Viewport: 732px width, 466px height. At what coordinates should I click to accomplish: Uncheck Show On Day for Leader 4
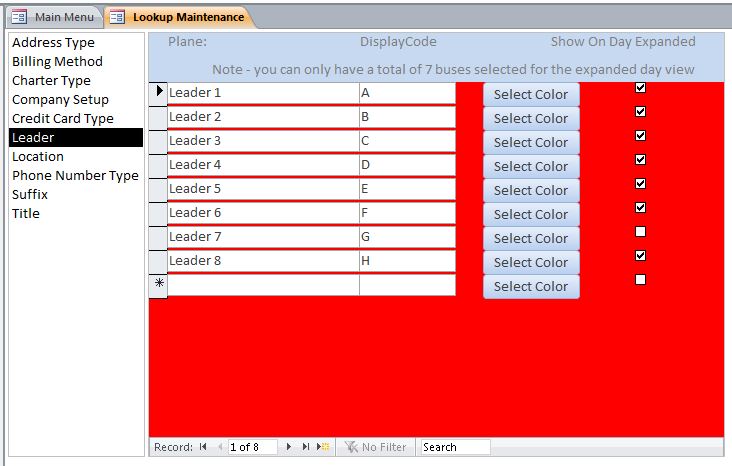(x=640, y=160)
